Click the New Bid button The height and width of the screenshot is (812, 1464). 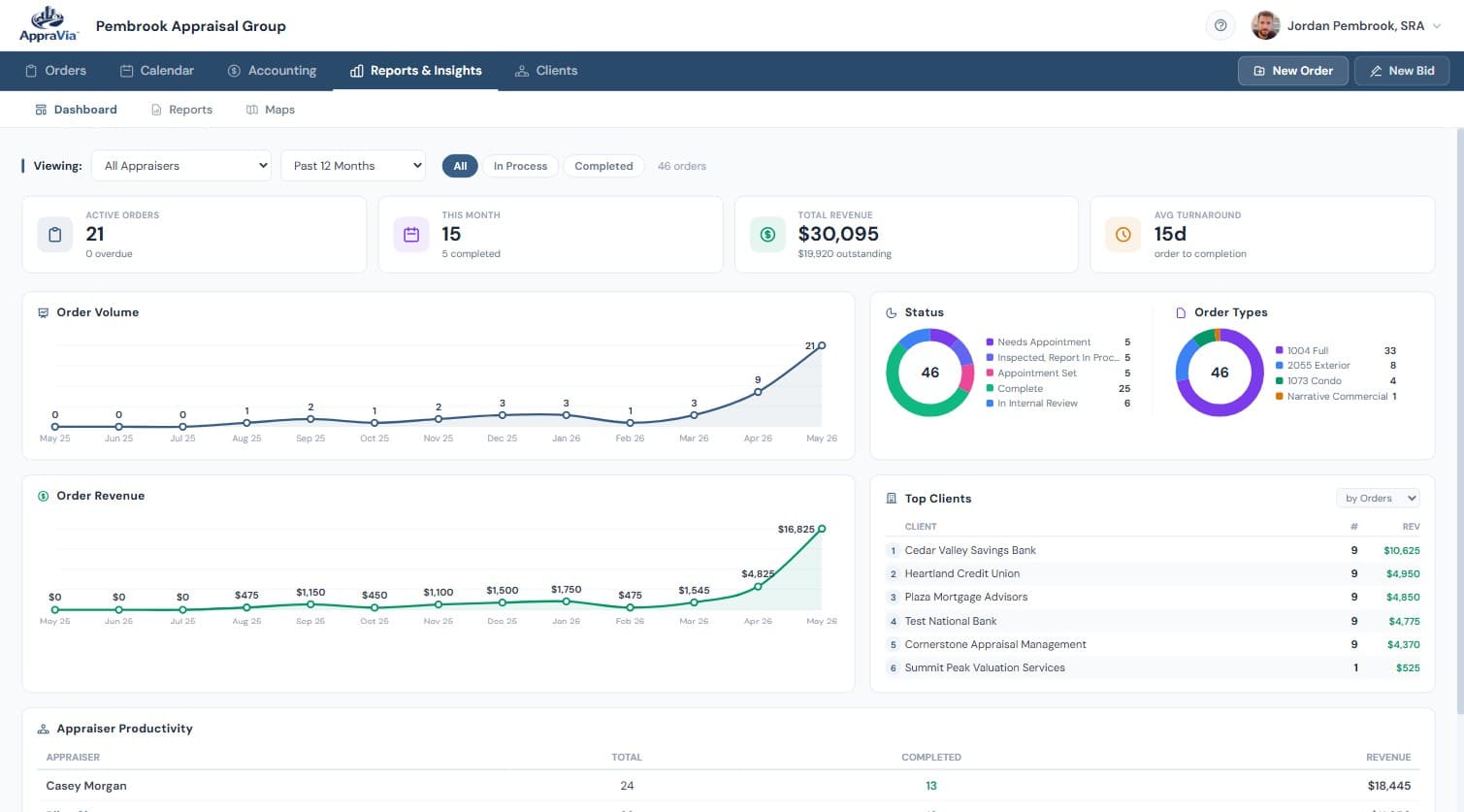tap(1401, 71)
